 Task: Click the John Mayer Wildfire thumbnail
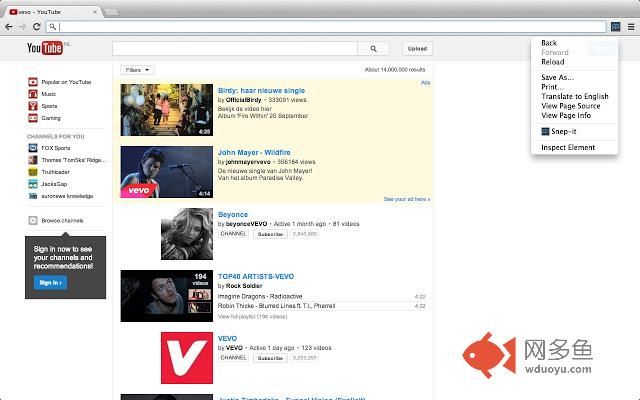(x=167, y=172)
